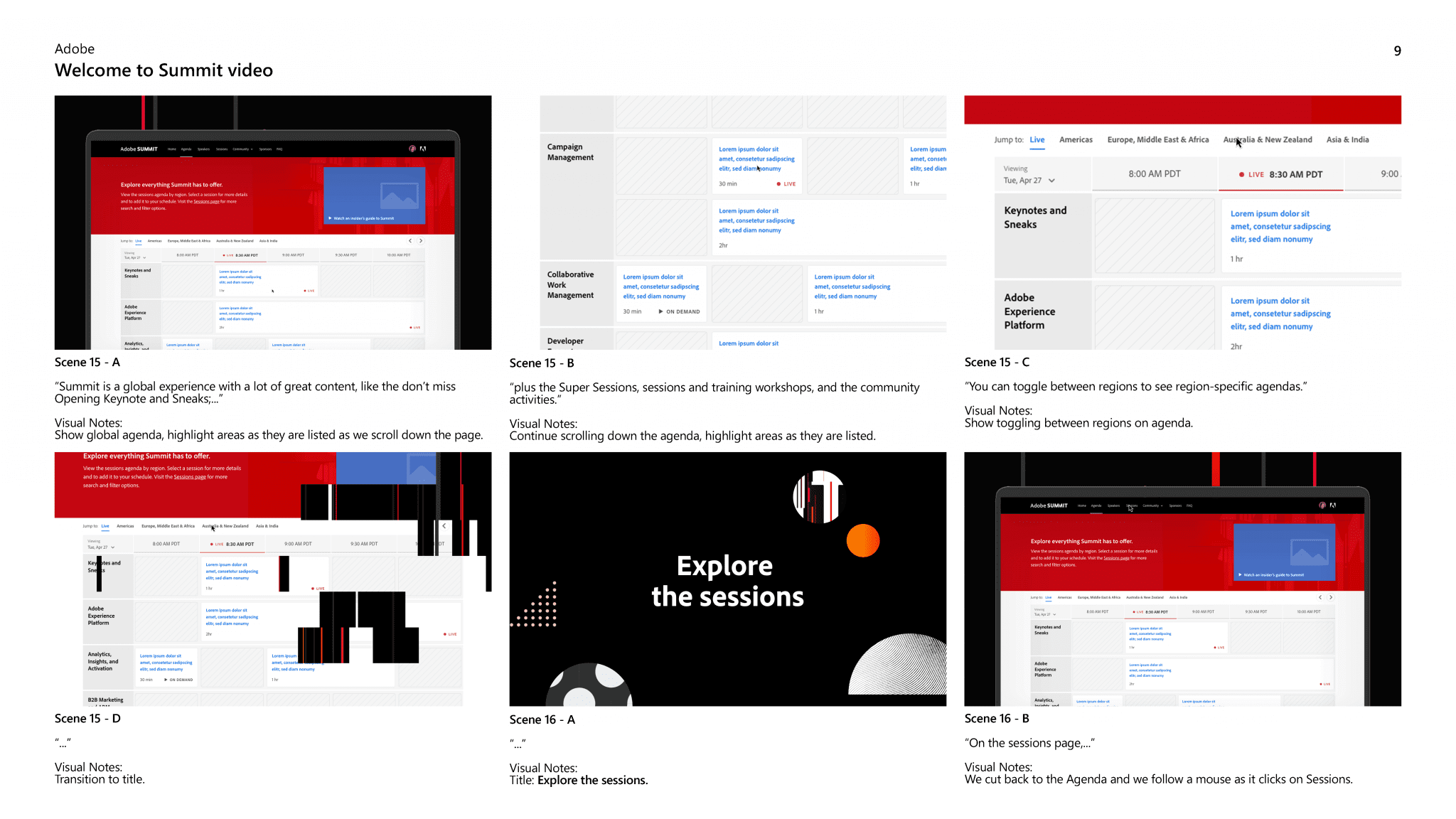Click the previous arrow in Scene 16-B agenda
The image size is (1456, 819).
coord(1320,597)
